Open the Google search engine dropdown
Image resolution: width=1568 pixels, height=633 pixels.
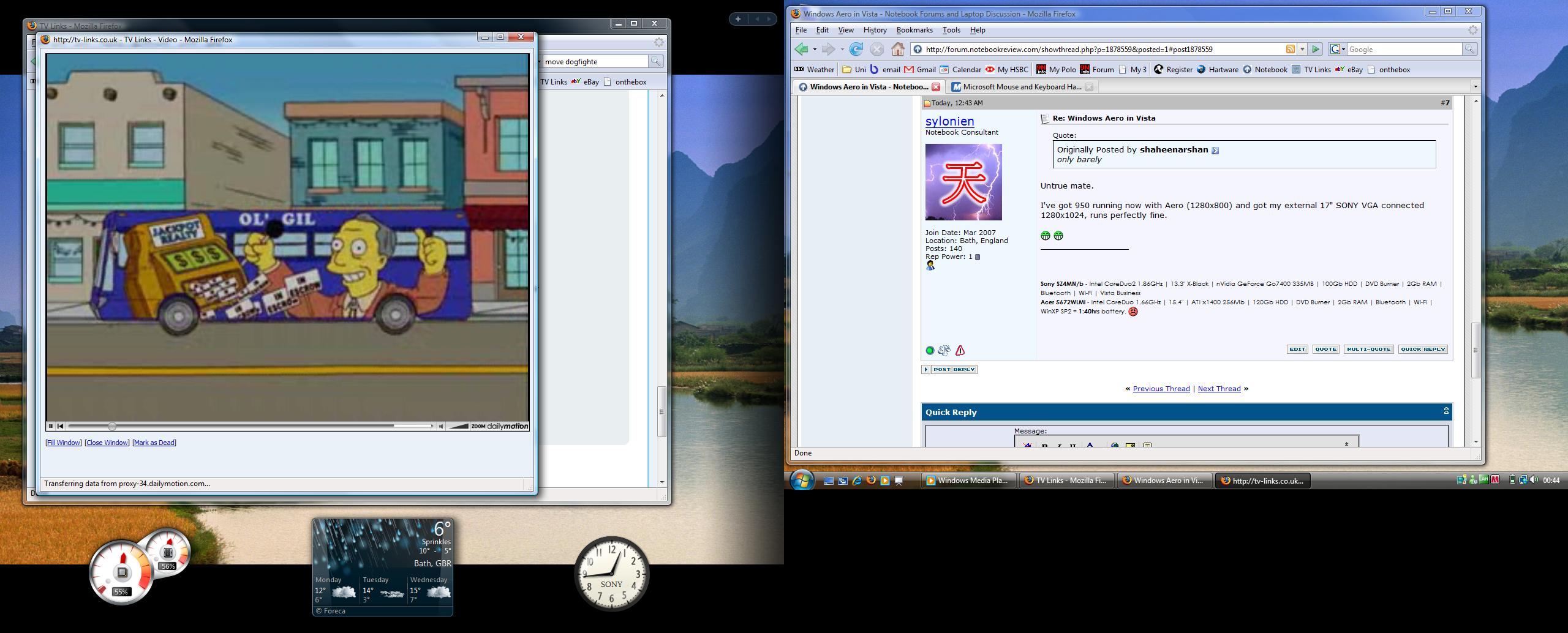tap(1338, 49)
